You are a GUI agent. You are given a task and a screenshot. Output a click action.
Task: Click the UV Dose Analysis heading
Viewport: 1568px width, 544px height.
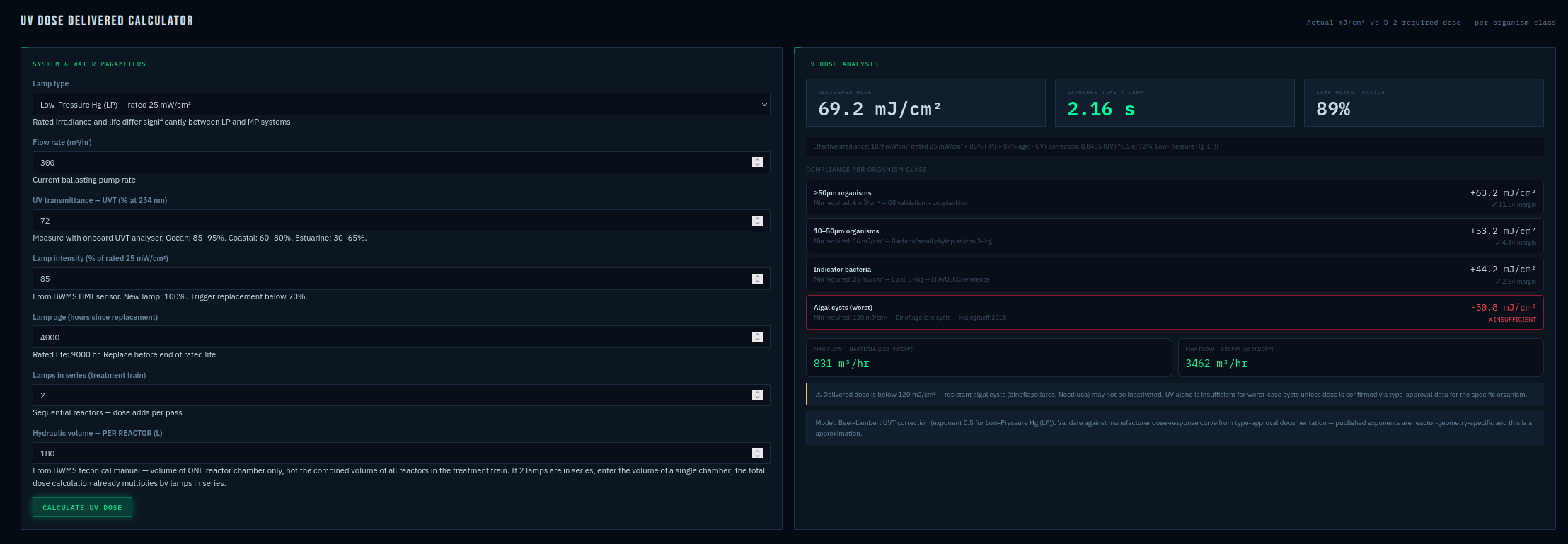pyautogui.click(x=842, y=64)
